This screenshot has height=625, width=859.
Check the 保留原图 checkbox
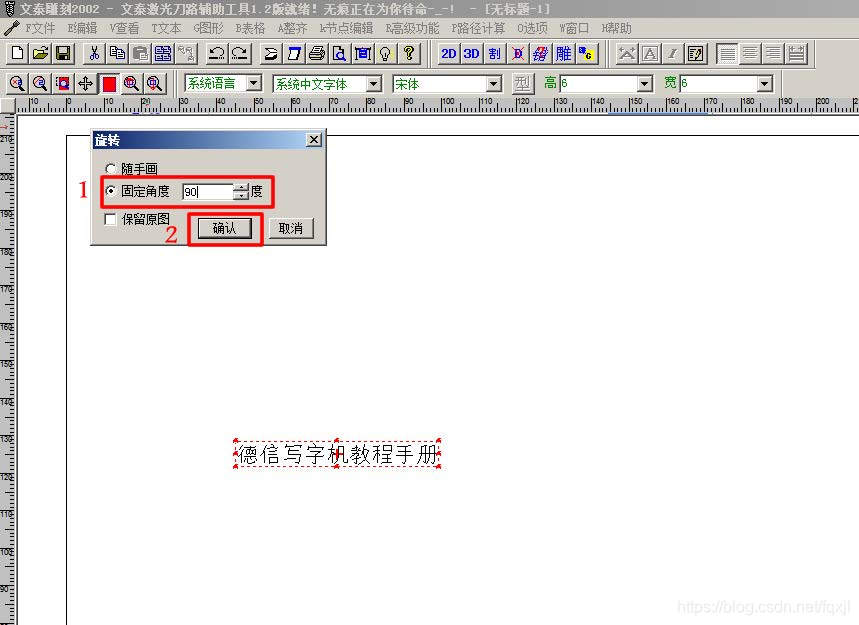click(111, 220)
